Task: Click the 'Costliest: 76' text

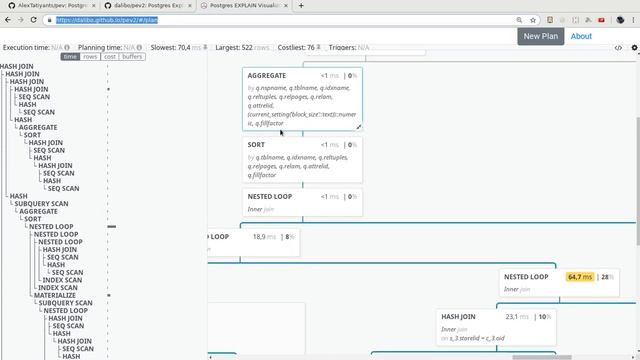Action: (x=296, y=47)
